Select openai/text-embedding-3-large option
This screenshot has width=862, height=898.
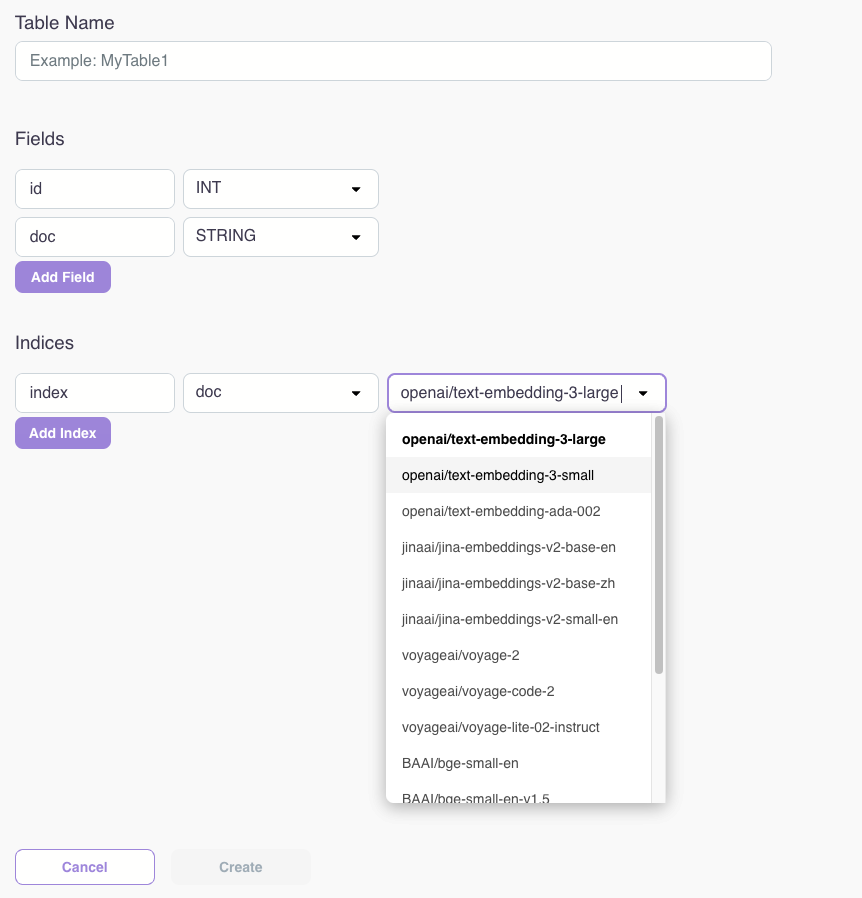pos(504,439)
